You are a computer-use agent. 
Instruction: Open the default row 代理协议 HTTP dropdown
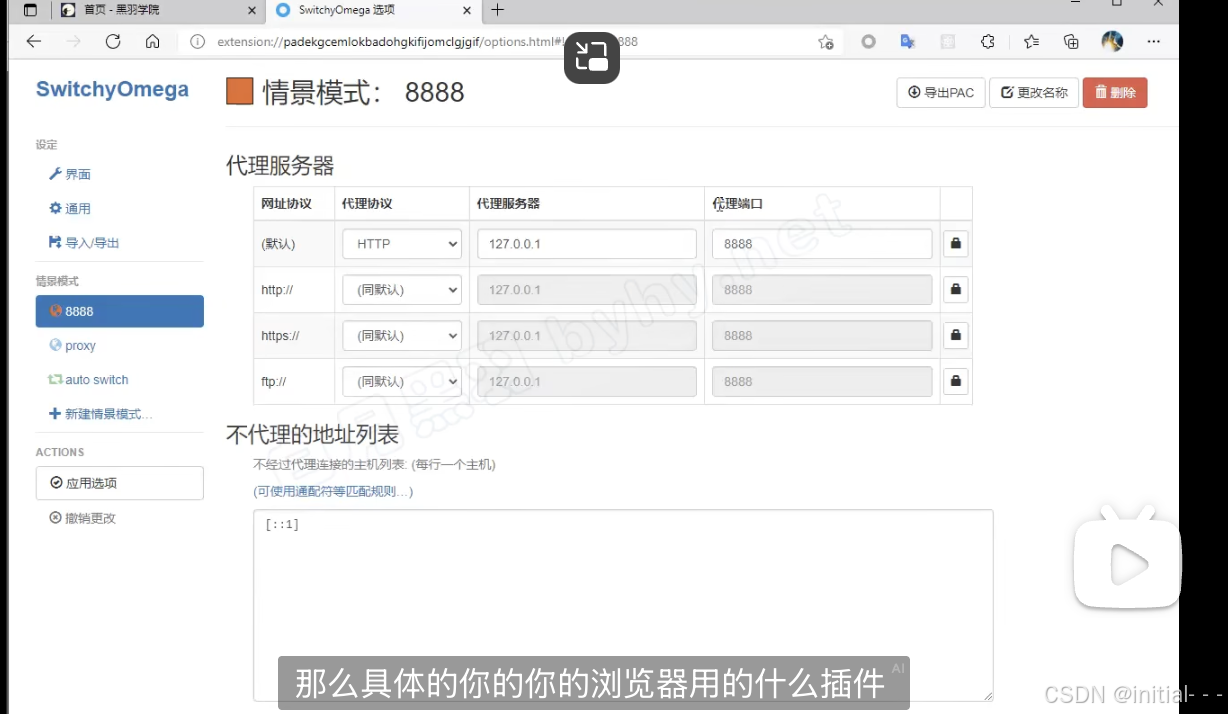[401, 244]
